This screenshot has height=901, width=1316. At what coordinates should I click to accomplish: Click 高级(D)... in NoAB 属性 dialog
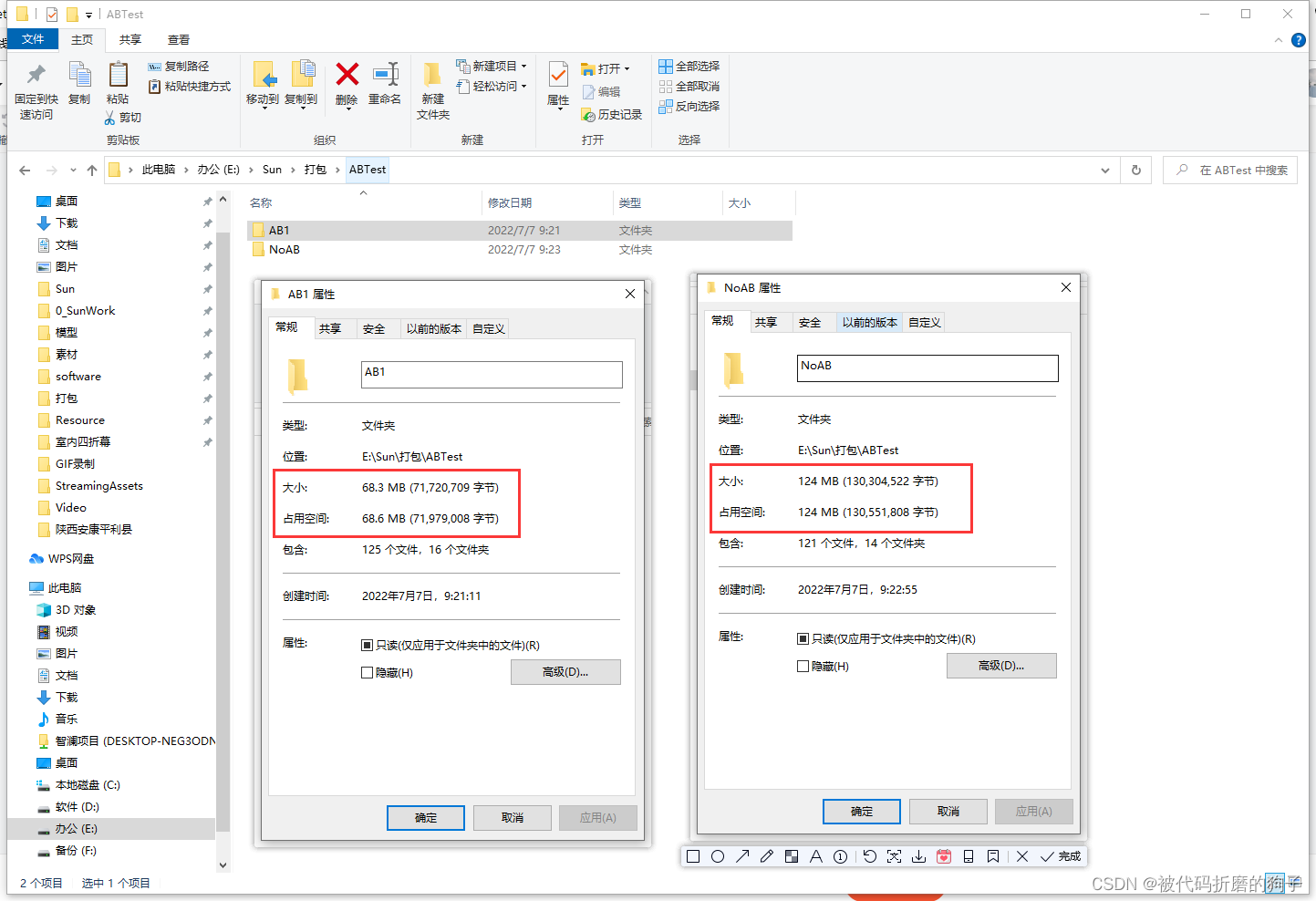coord(1001,666)
